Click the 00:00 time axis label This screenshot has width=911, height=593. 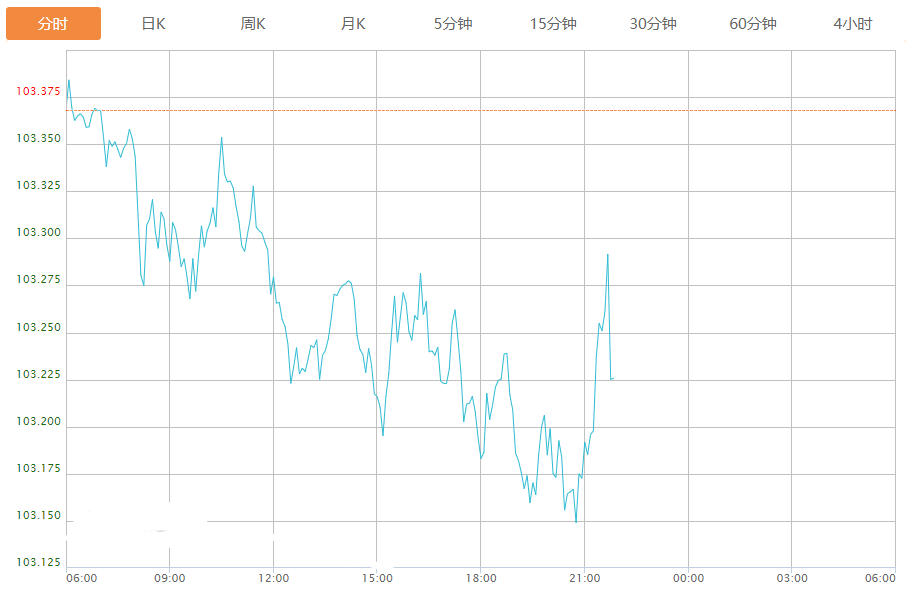pyautogui.click(x=688, y=578)
